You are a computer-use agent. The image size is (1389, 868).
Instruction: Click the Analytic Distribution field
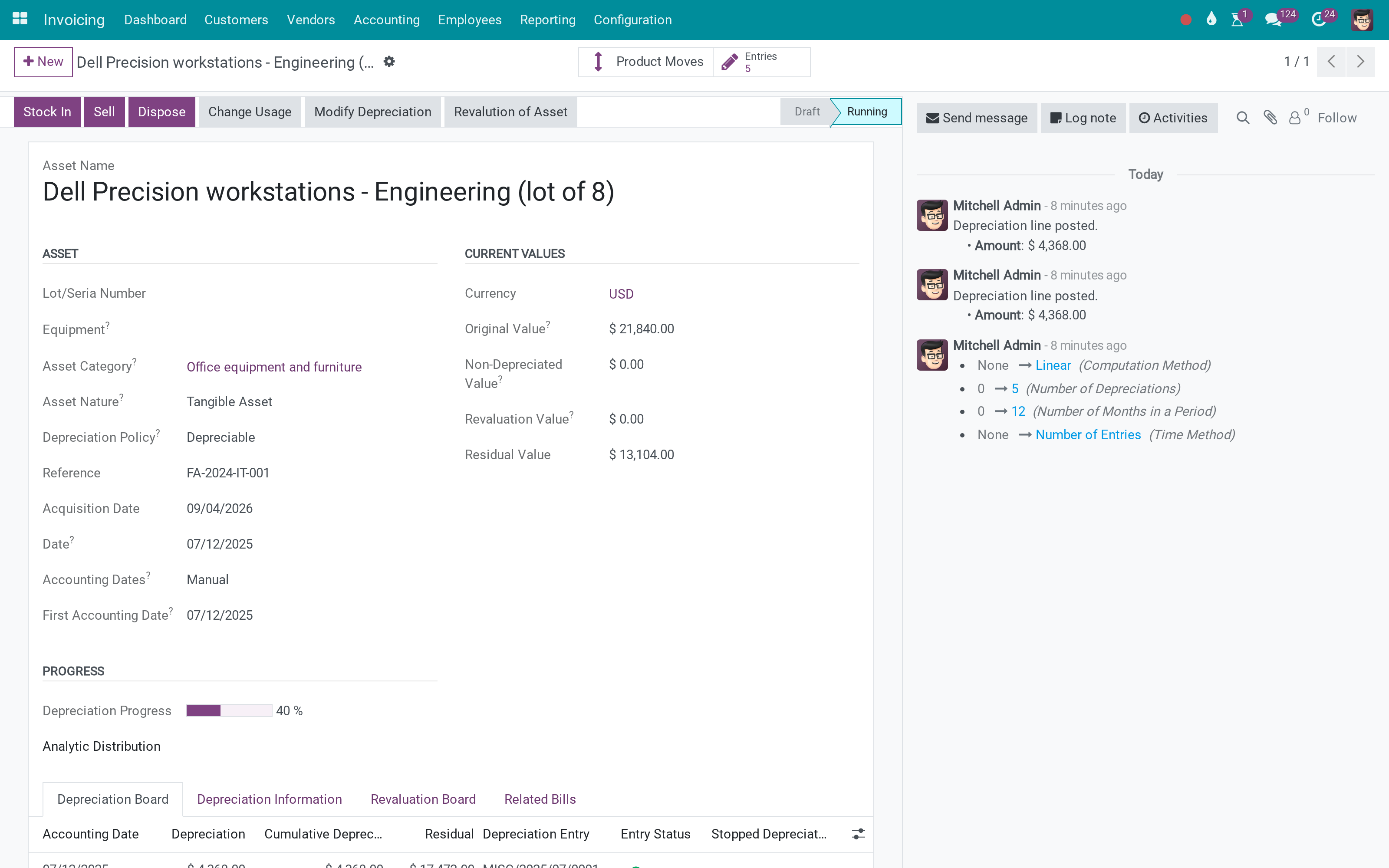(x=102, y=746)
